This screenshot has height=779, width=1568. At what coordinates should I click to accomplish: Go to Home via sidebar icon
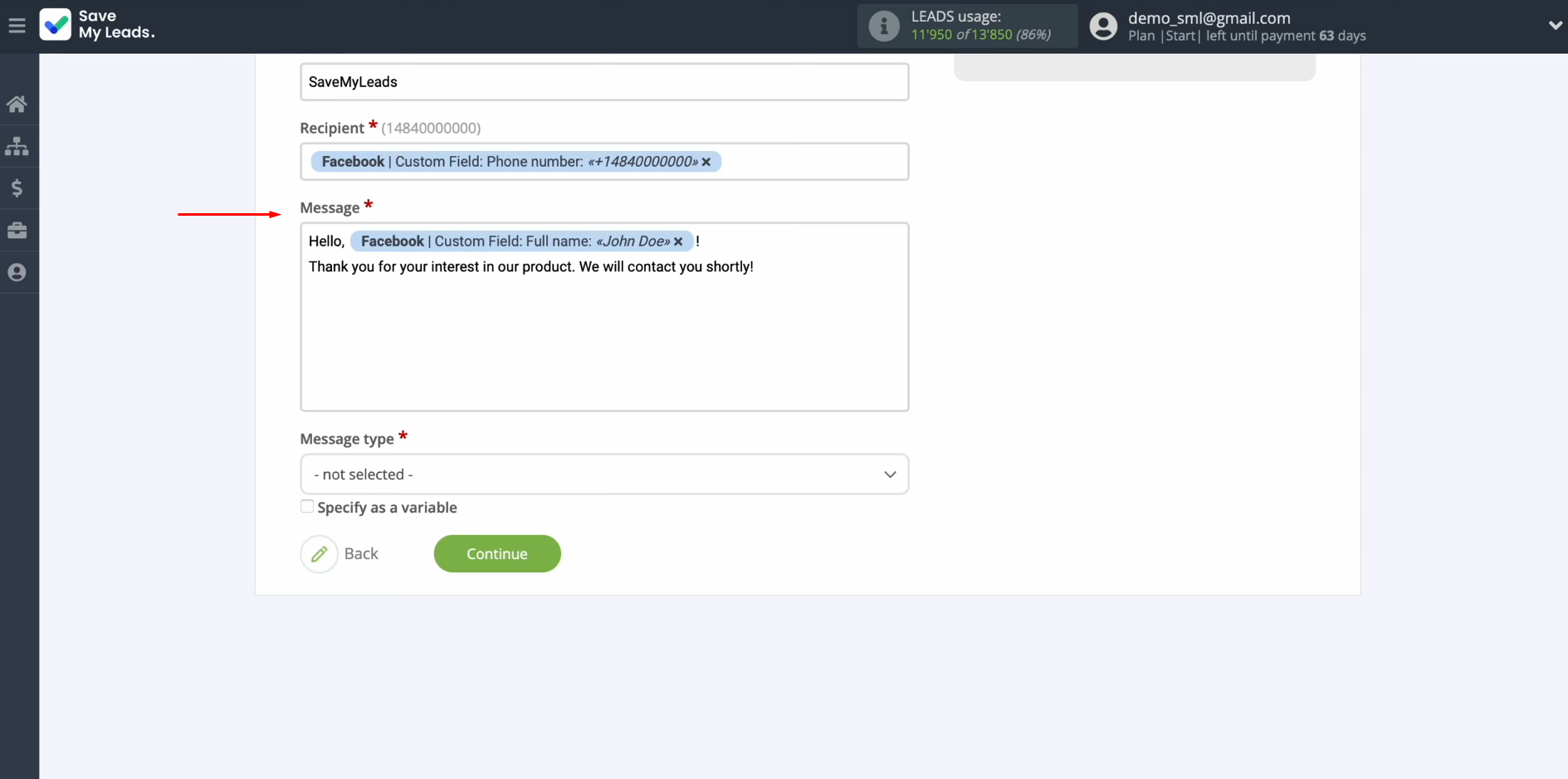tap(17, 104)
